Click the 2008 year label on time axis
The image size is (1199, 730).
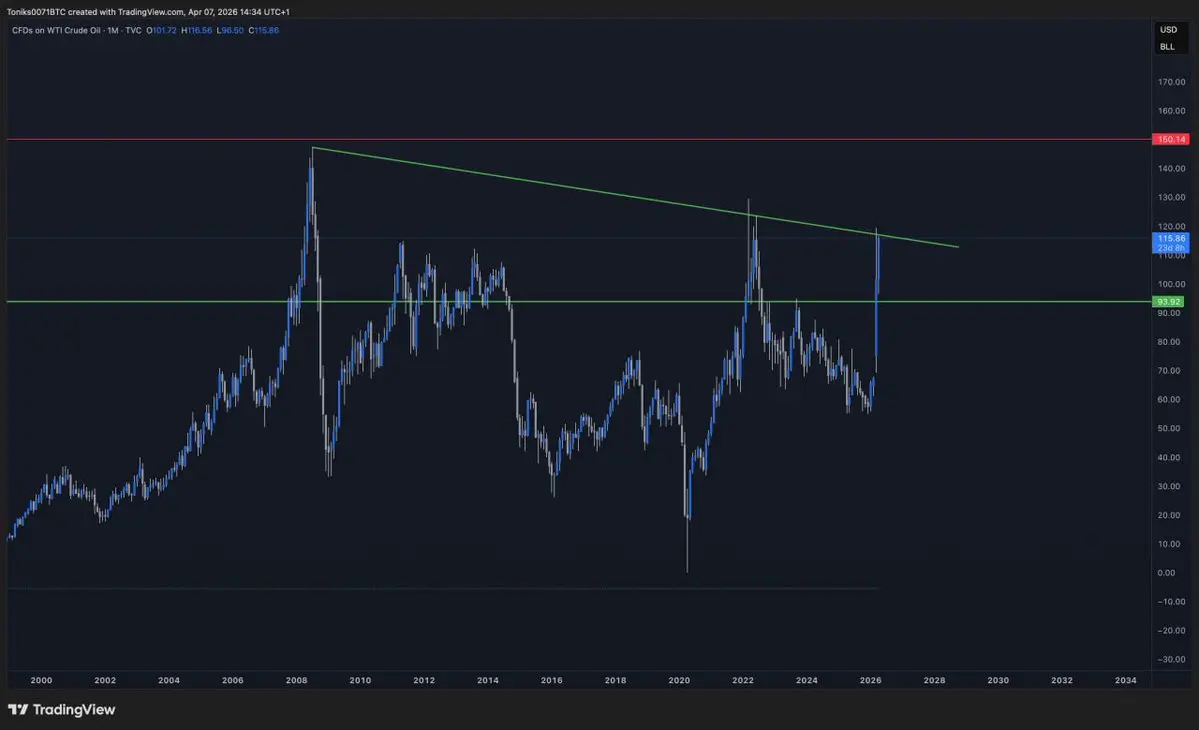click(x=297, y=680)
